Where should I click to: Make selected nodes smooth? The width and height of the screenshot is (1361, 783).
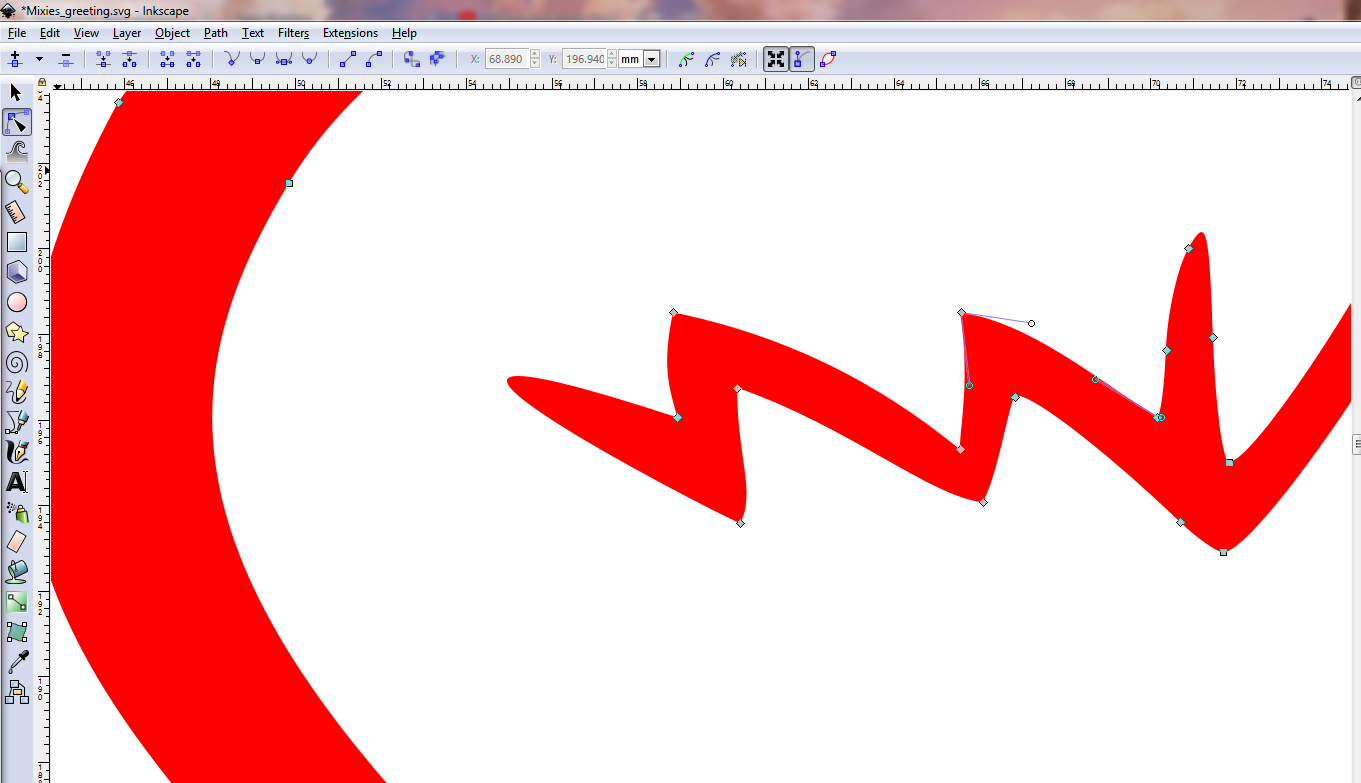click(257, 59)
